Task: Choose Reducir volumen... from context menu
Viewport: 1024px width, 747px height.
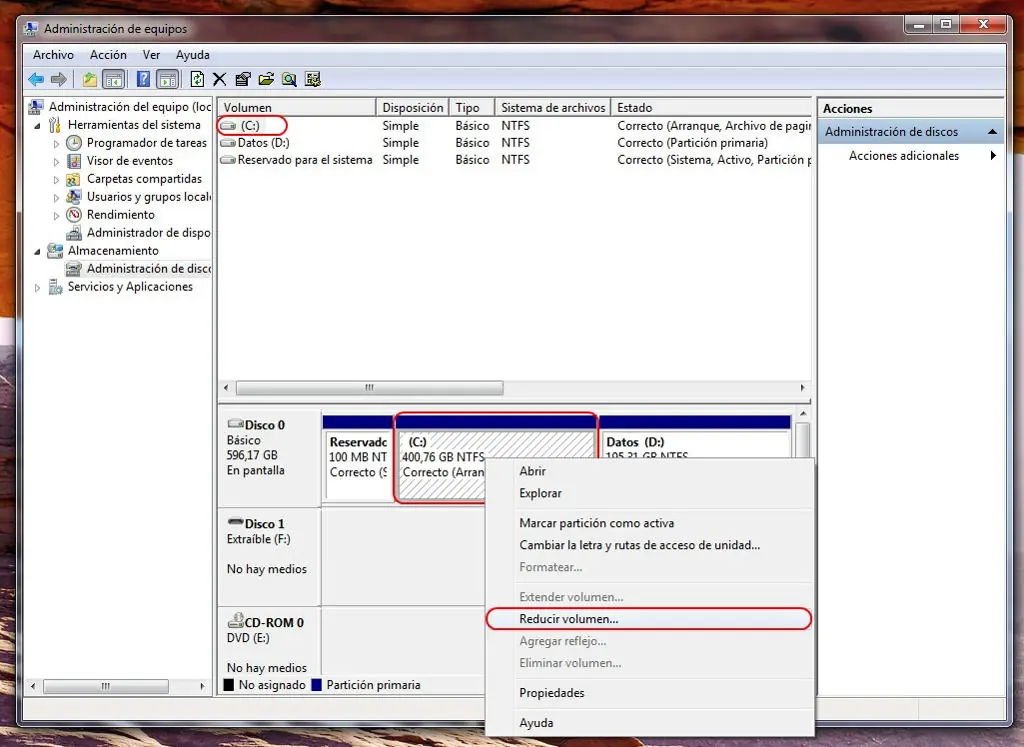Action: (x=568, y=619)
